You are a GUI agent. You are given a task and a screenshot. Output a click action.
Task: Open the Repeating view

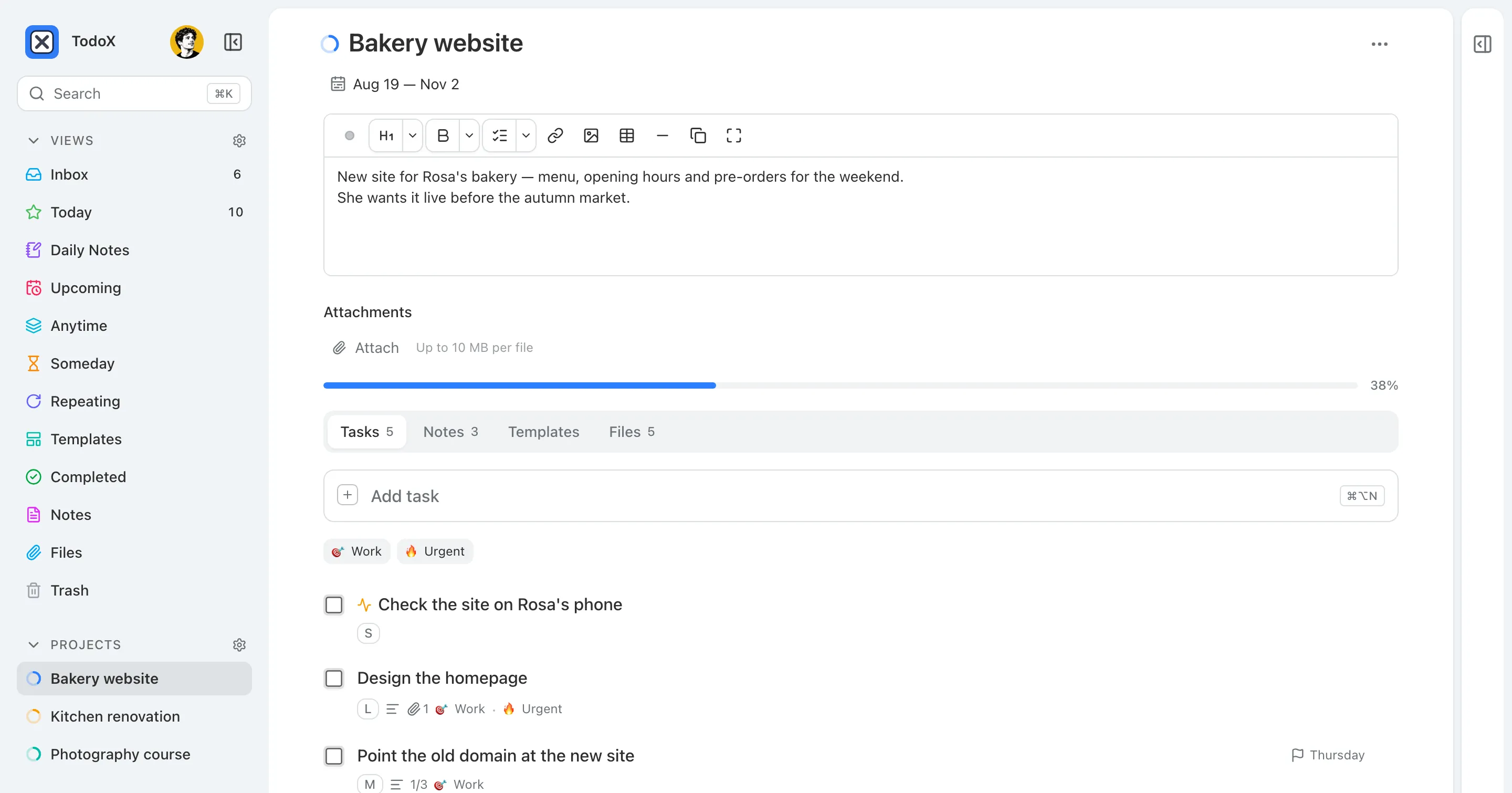tap(134, 402)
